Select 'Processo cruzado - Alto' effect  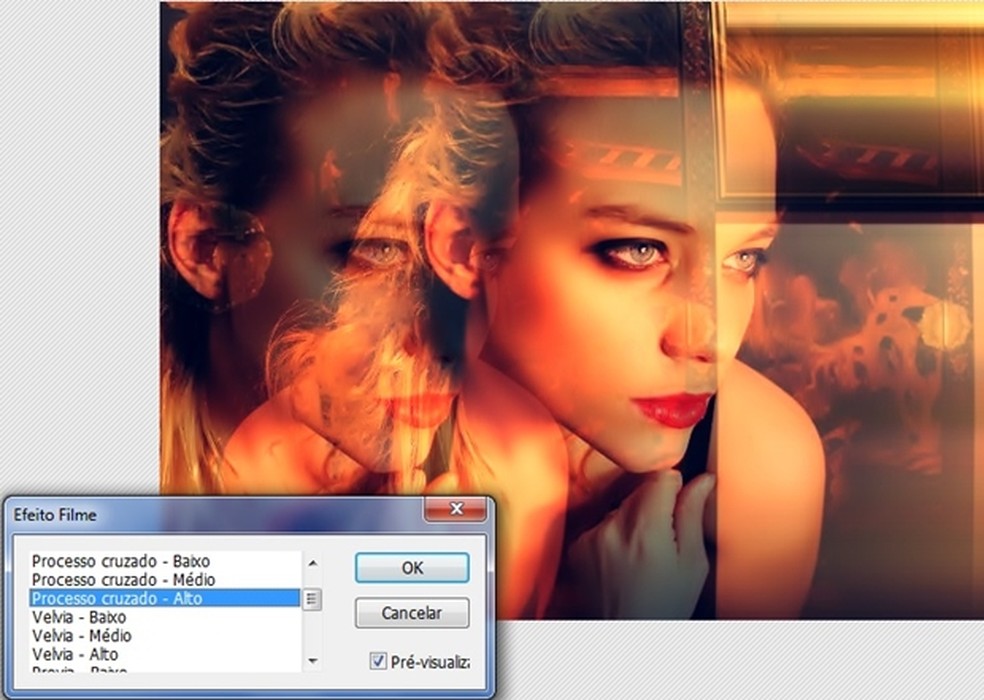click(x=165, y=598)
